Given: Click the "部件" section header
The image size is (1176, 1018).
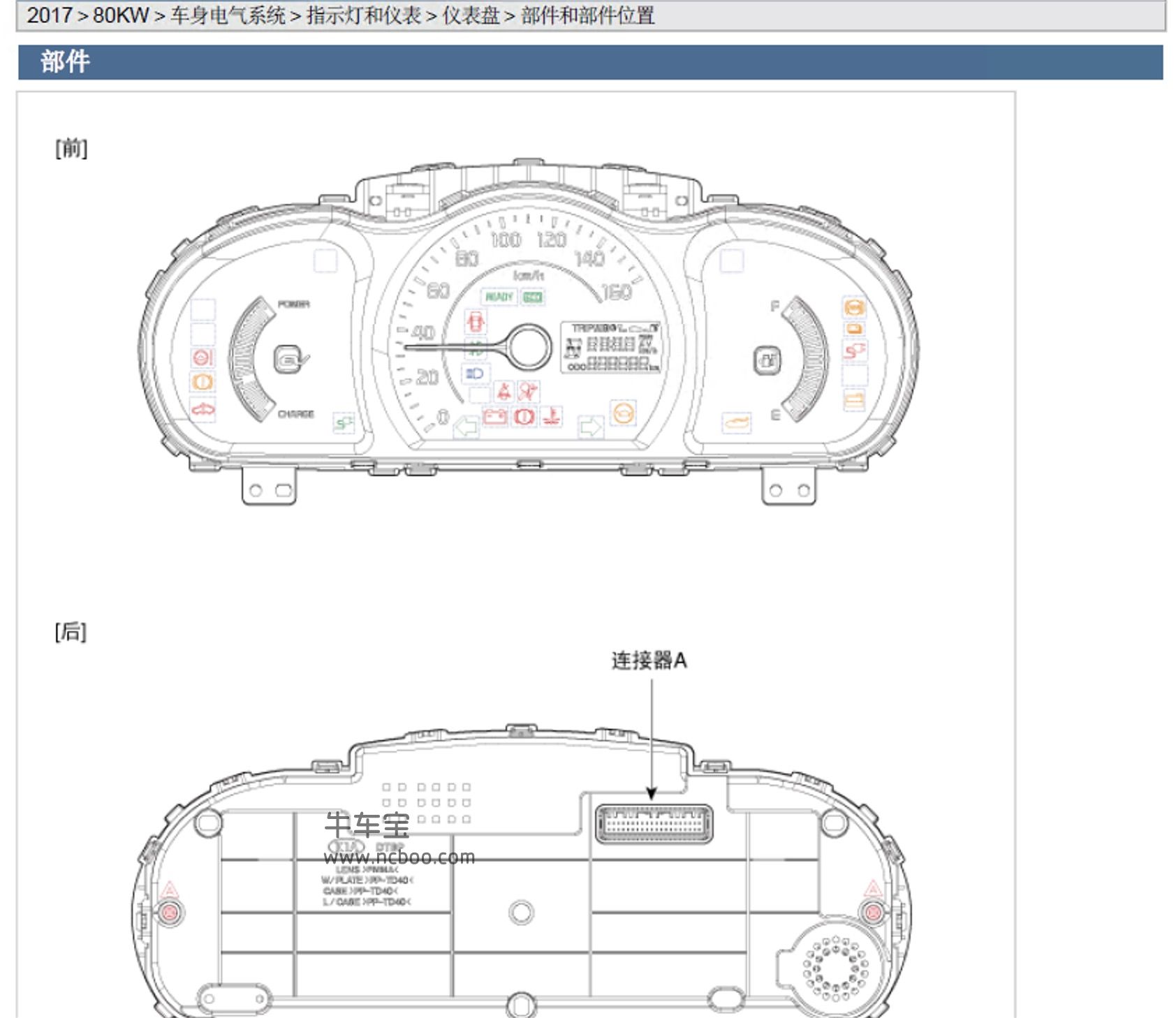Looking at the screenshot, I should pos(65,61).
